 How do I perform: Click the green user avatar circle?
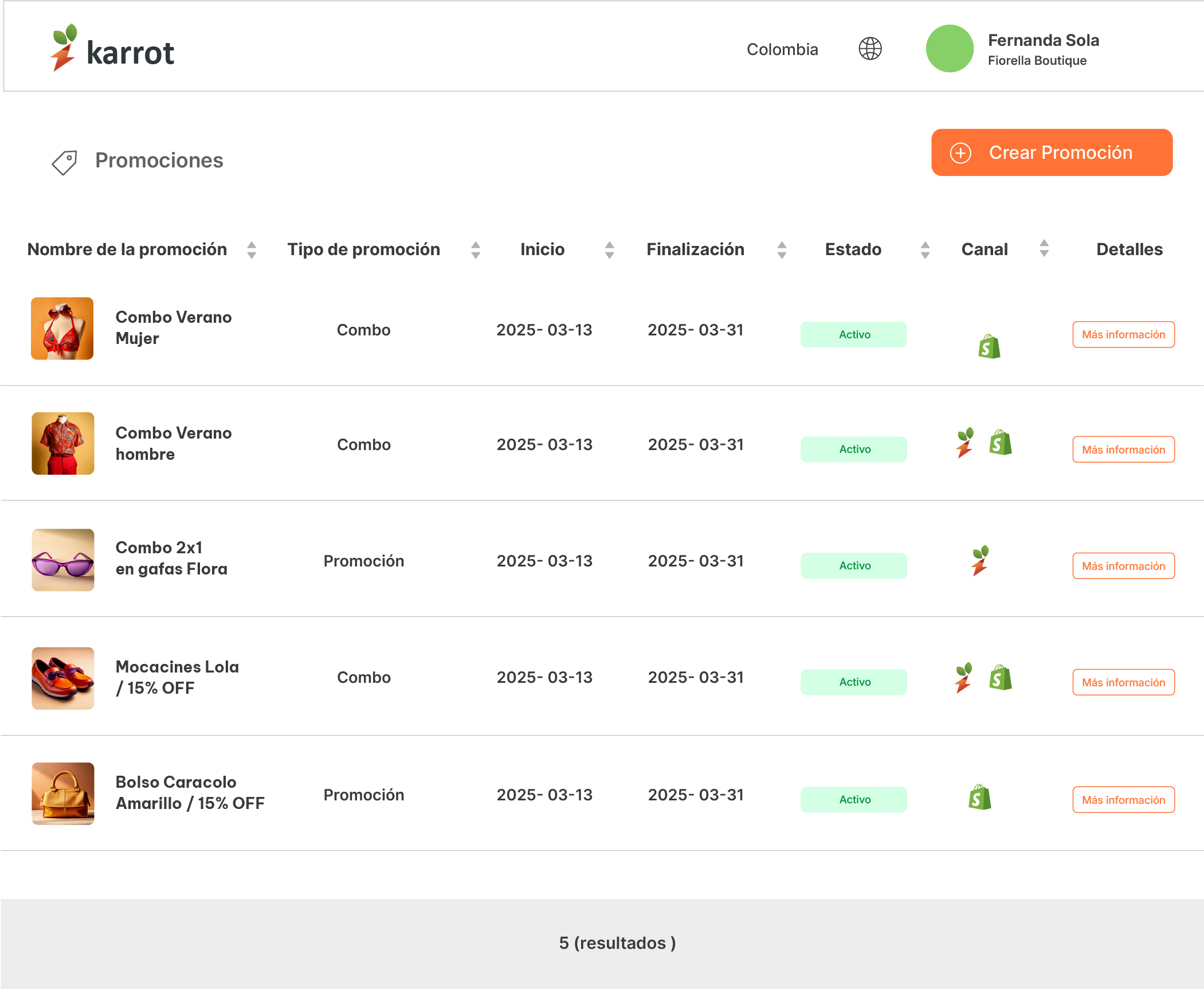tap(950, 49)
